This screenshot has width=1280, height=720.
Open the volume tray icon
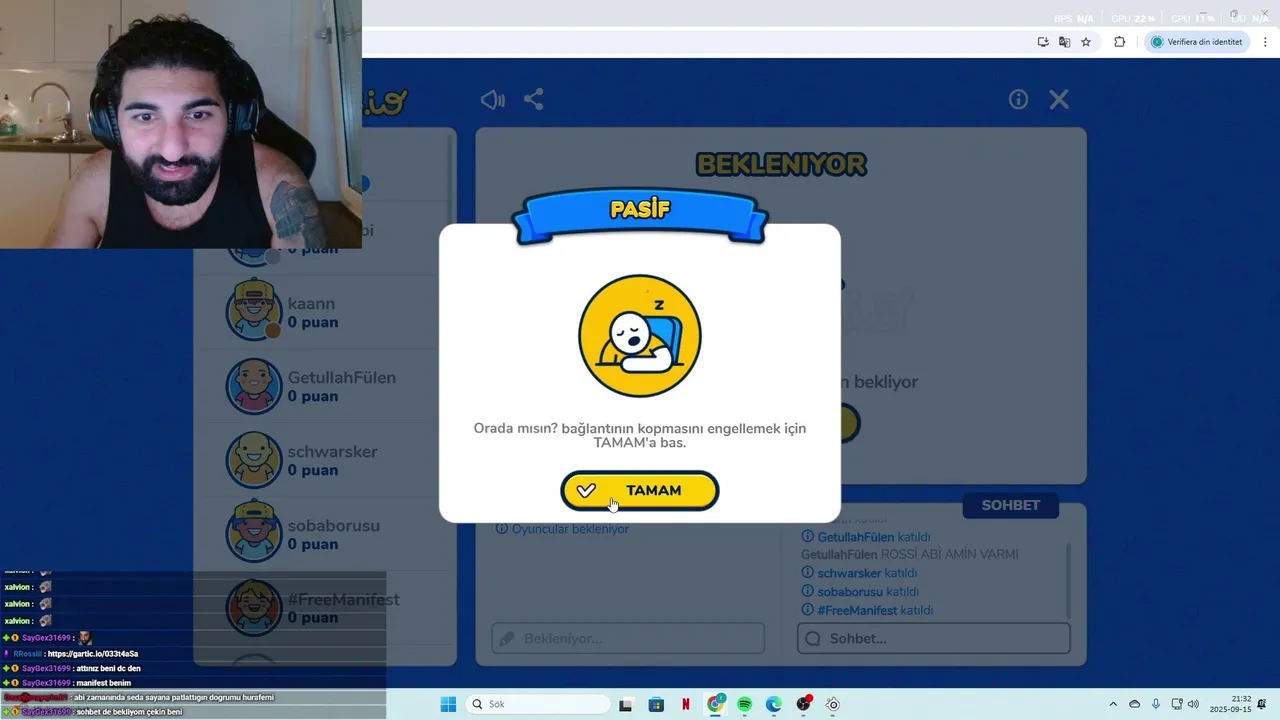(x=1193, y=705)
